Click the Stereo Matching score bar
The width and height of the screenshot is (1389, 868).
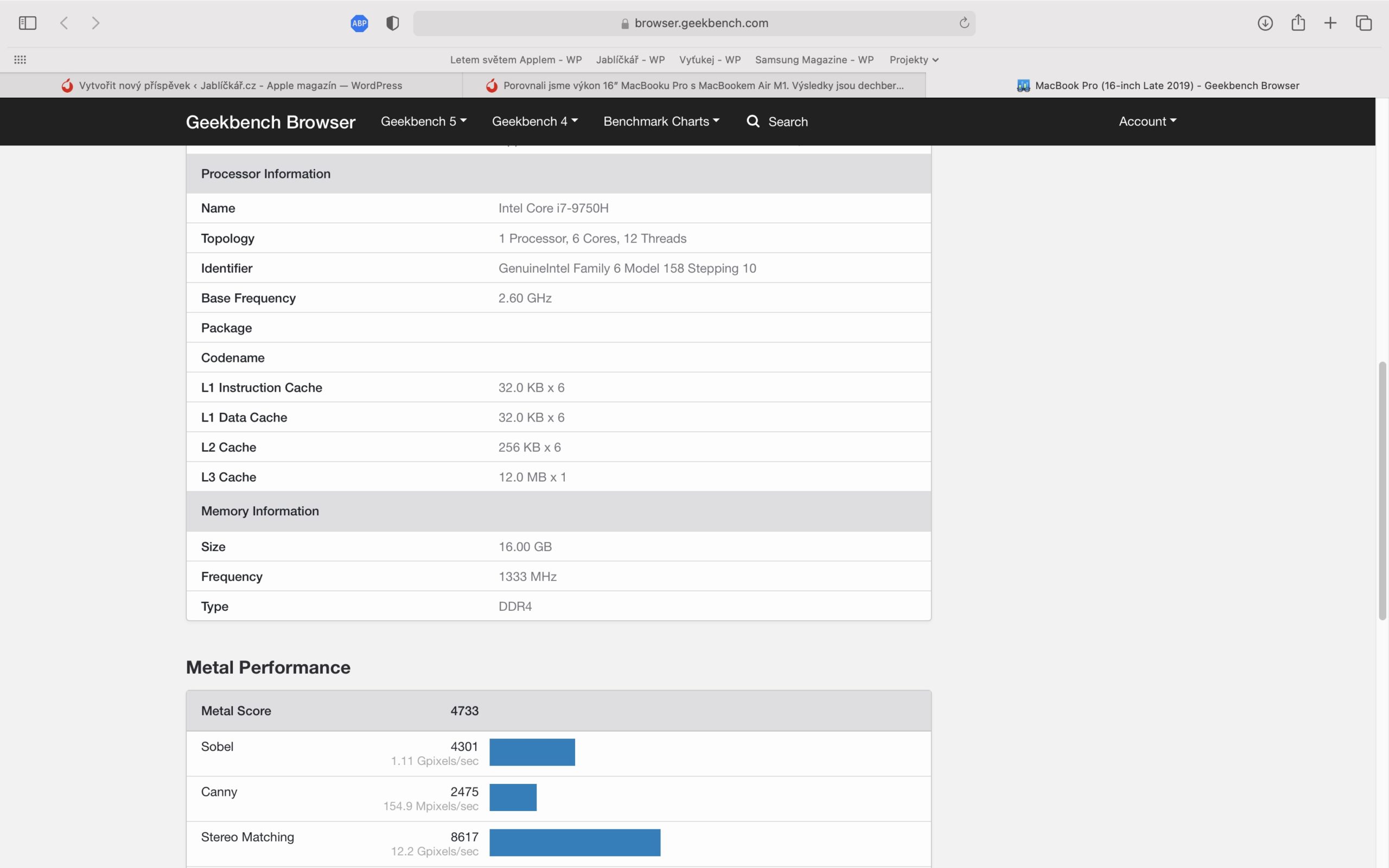coord(575,843)
